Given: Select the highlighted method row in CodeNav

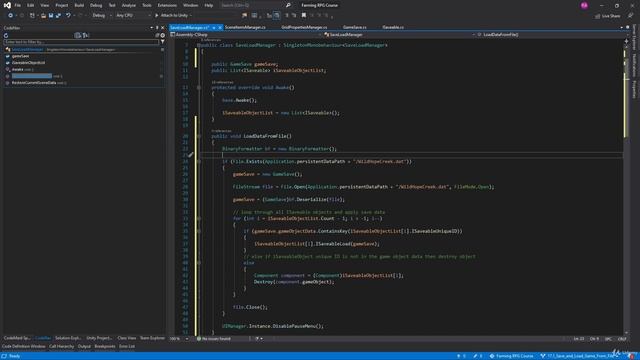Looking at the screenshot, I should (x=32, y=76).
